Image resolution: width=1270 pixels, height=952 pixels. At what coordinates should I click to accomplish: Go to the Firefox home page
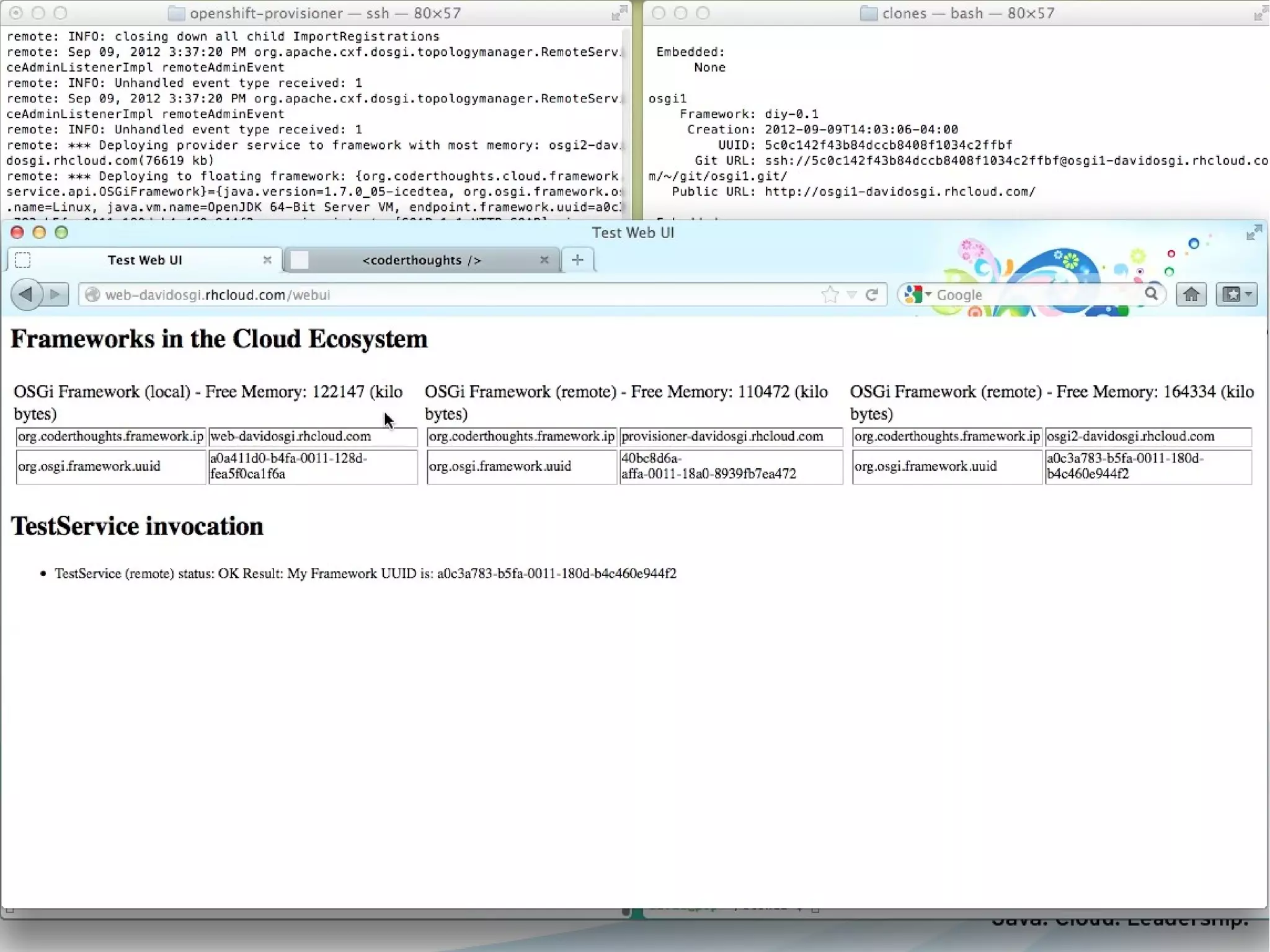(1191, 294)
